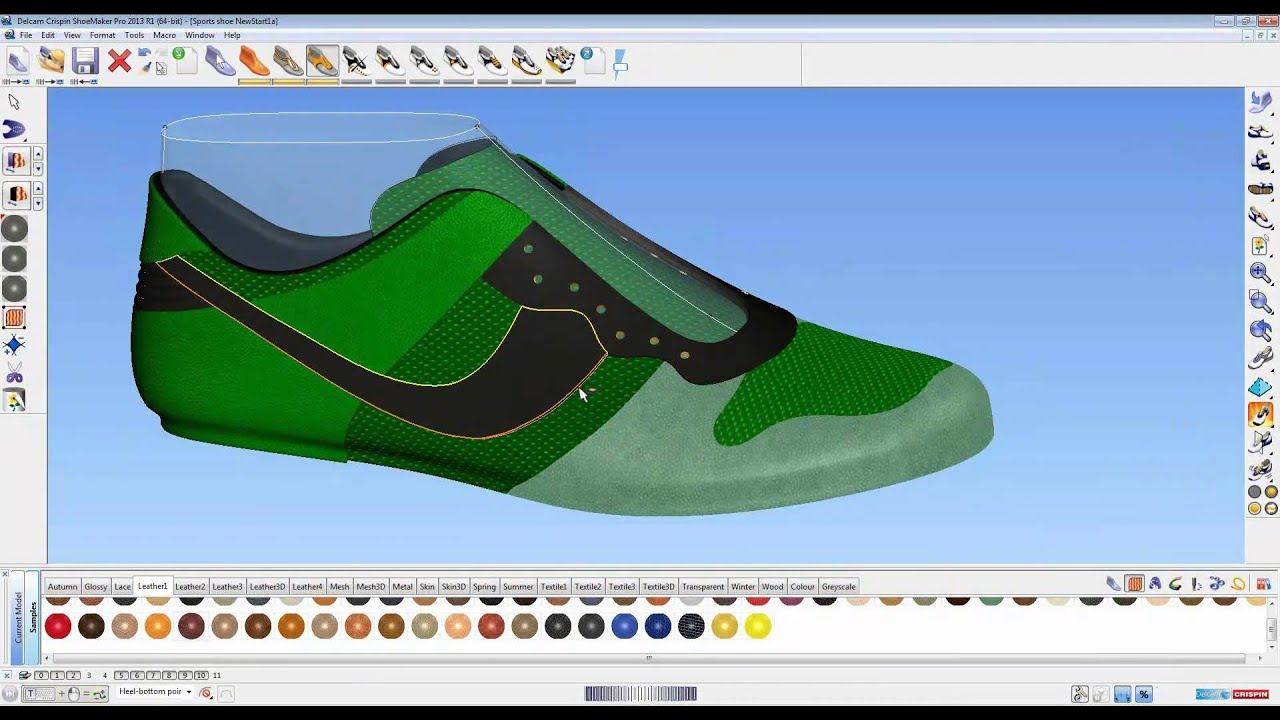
Task: Open the Heel-bottom point dropdown
Action: 189,692
